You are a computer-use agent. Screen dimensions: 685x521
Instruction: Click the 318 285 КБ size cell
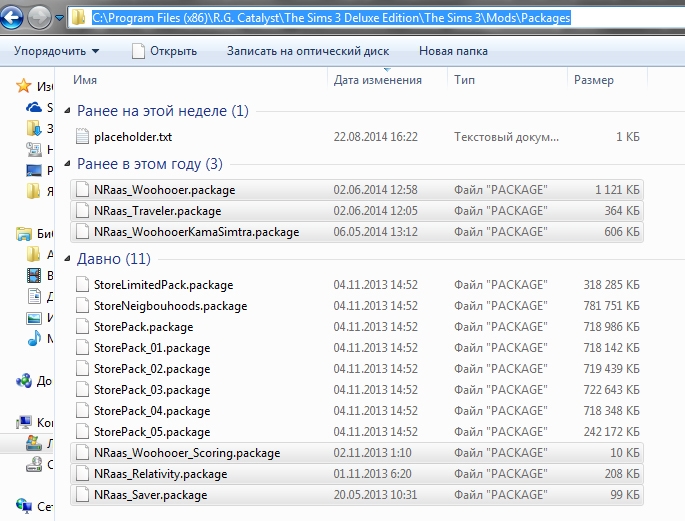(x=611, y=285)
